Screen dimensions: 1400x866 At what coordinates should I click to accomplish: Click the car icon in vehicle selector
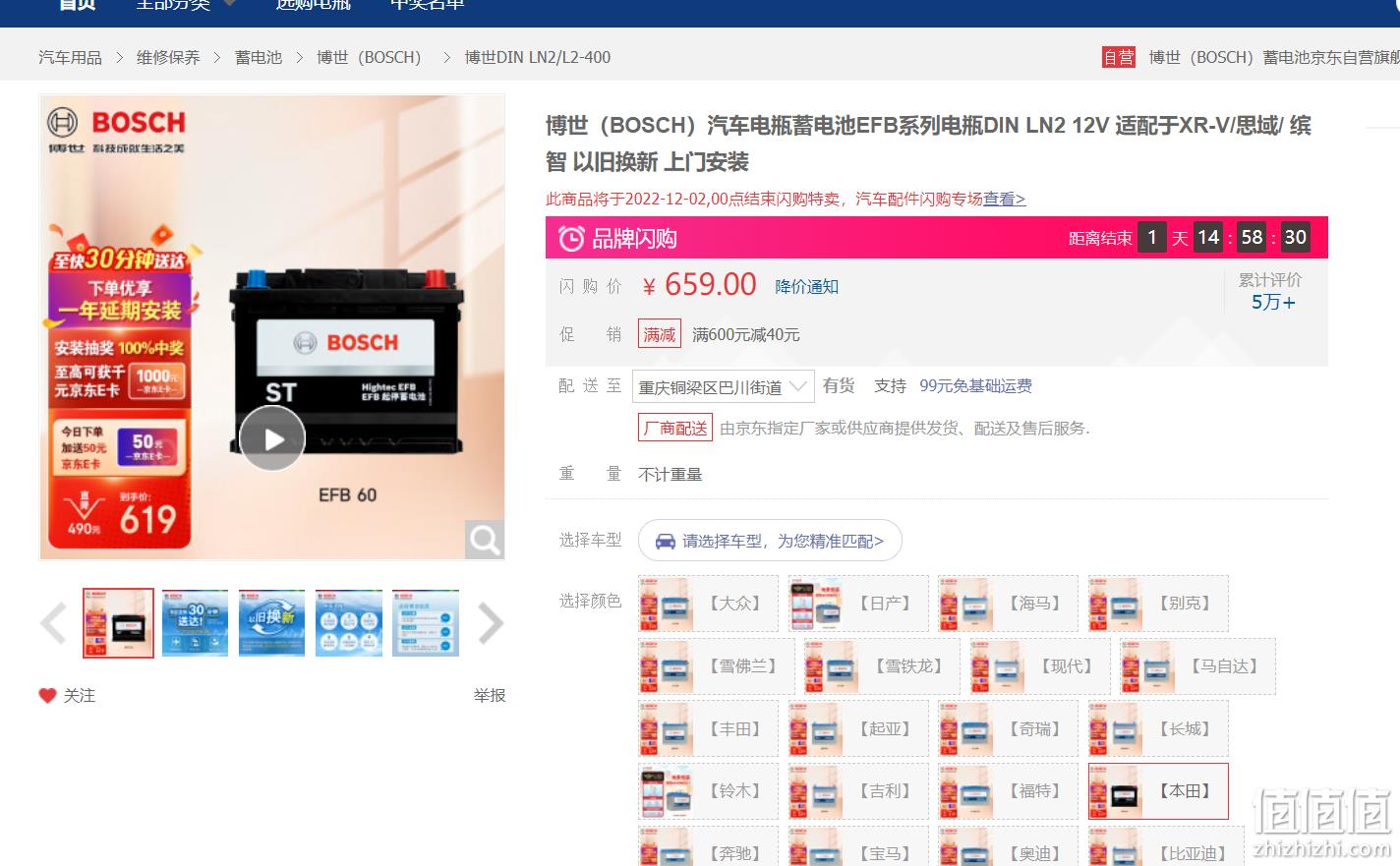[666, 541]
